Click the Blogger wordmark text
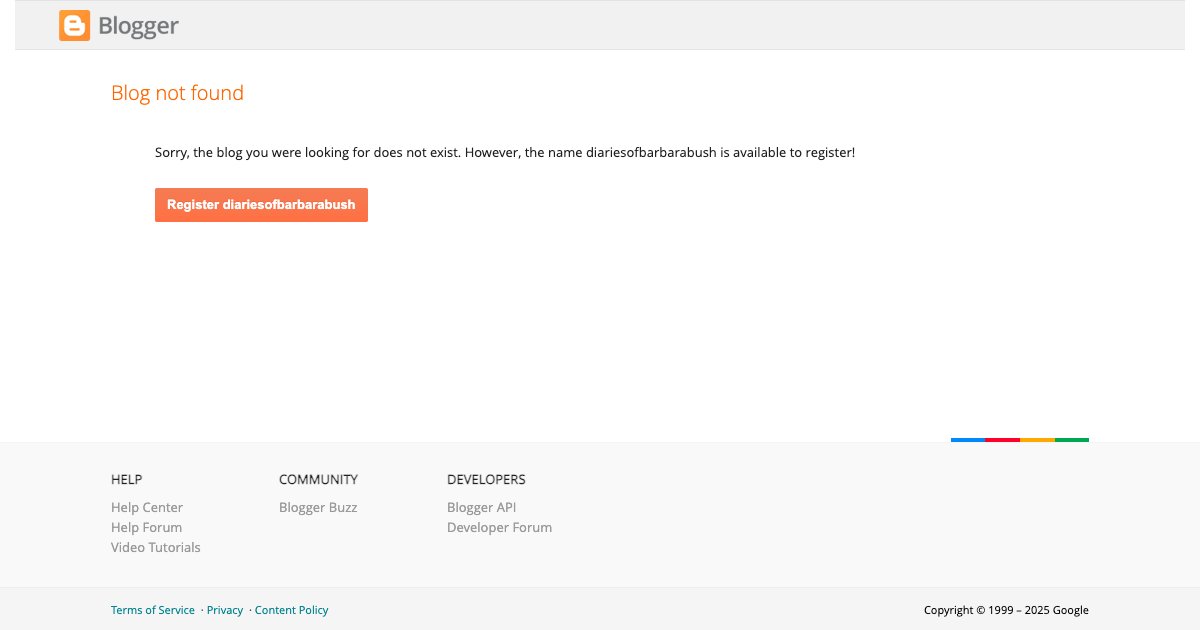 [x=138, y=26]
